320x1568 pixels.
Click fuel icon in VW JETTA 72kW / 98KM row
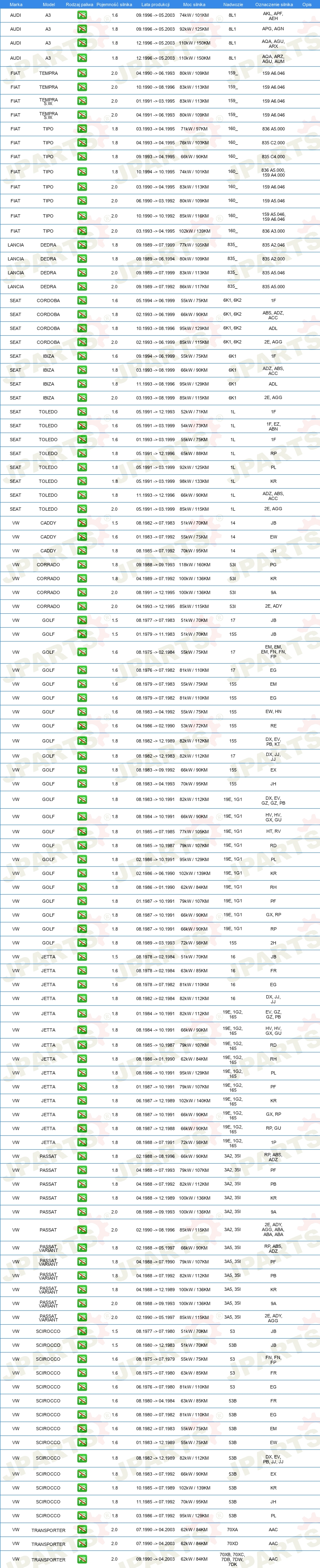[x=82, y=1142]
